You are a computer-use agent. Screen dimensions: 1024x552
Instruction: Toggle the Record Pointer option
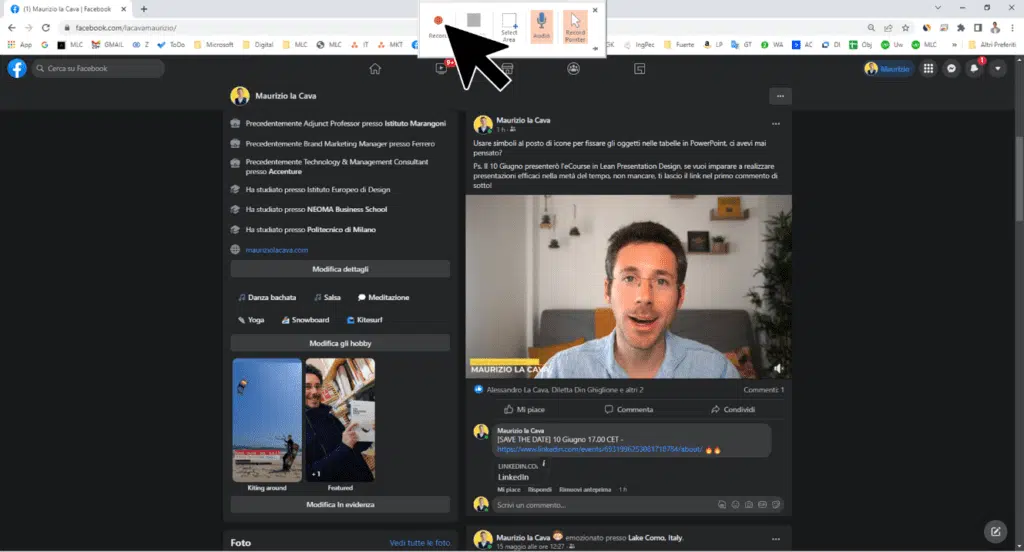(x=575, y=25)
